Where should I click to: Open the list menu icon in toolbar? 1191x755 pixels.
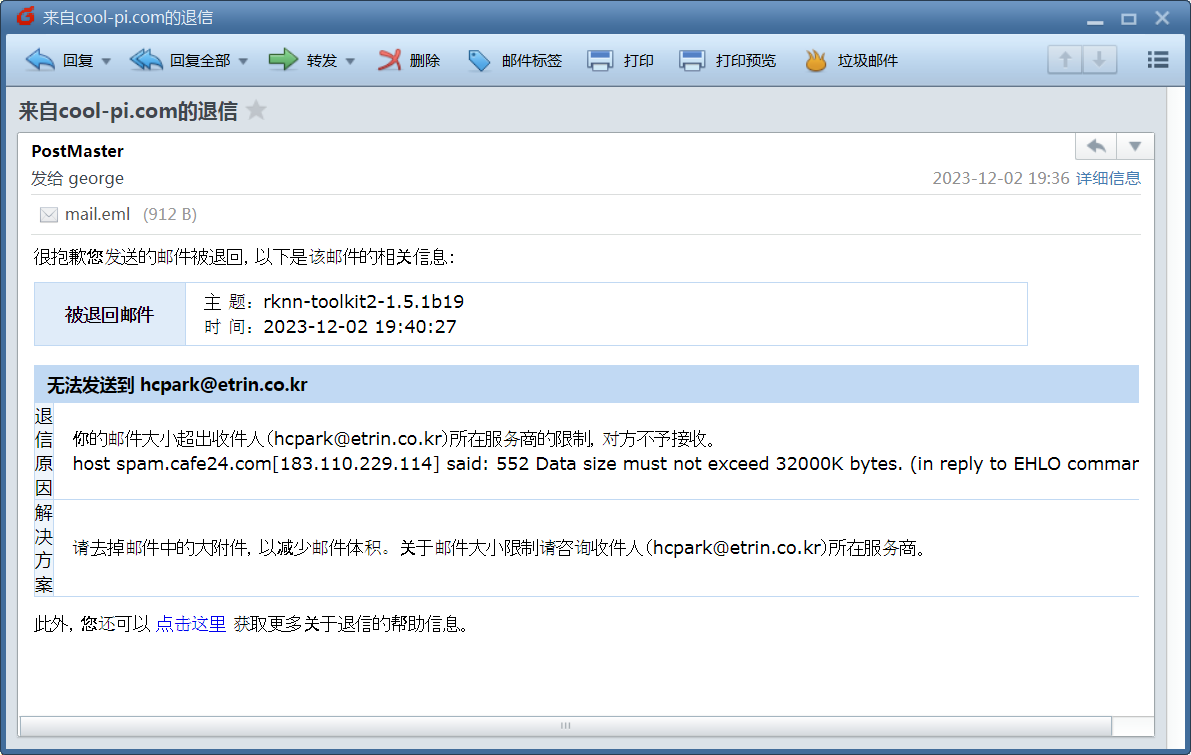pos(1158,59)
